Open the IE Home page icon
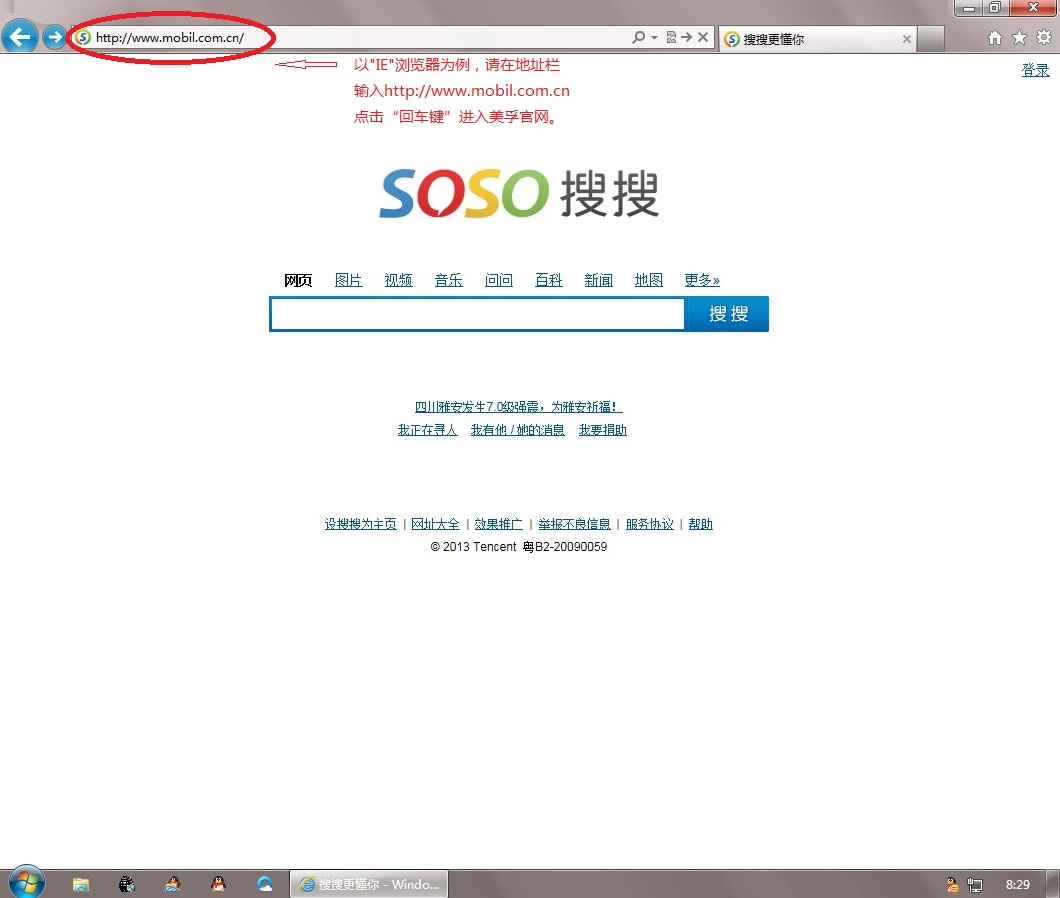This screenshot has width=1060, height=898. pyautogui.click(x=994, y=38)
